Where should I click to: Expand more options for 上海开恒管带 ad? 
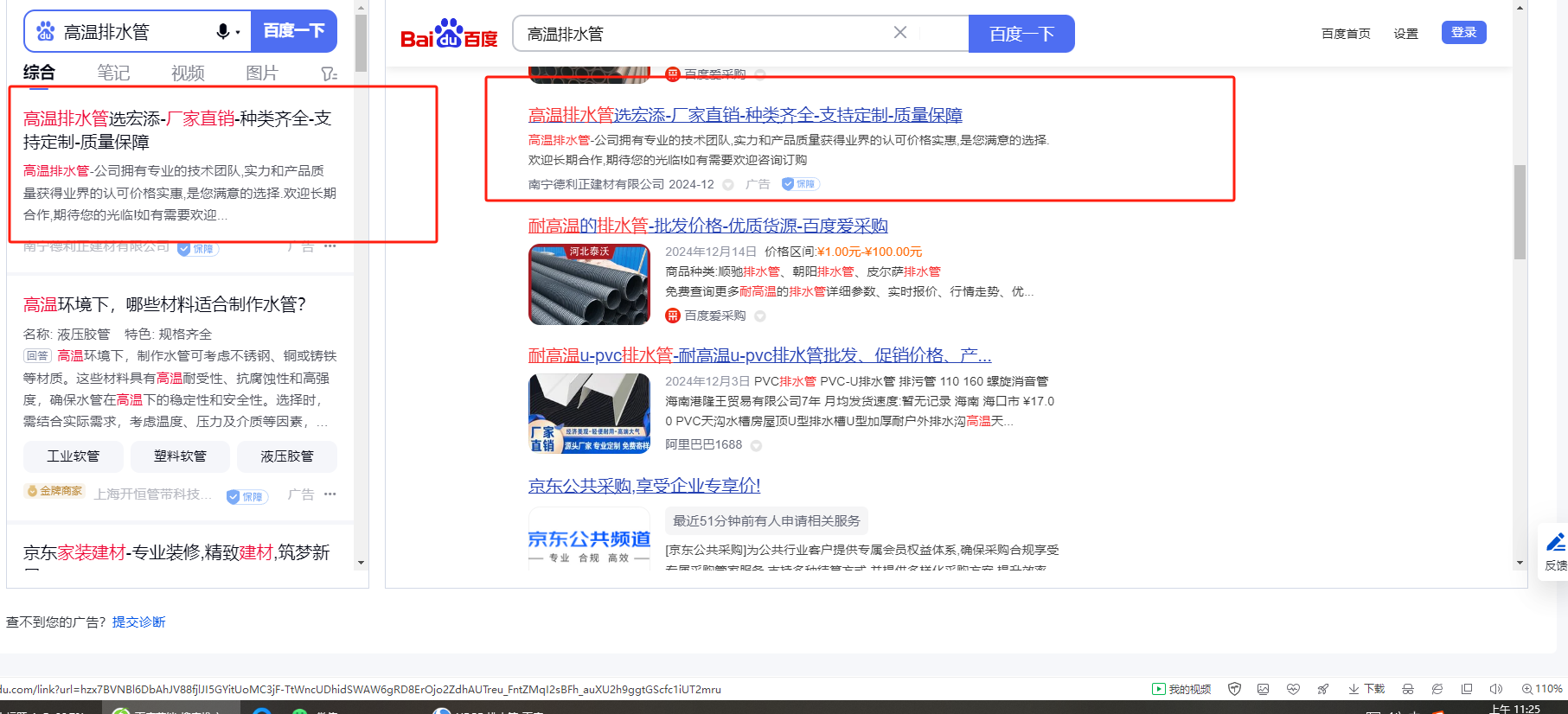pos(330,494)
